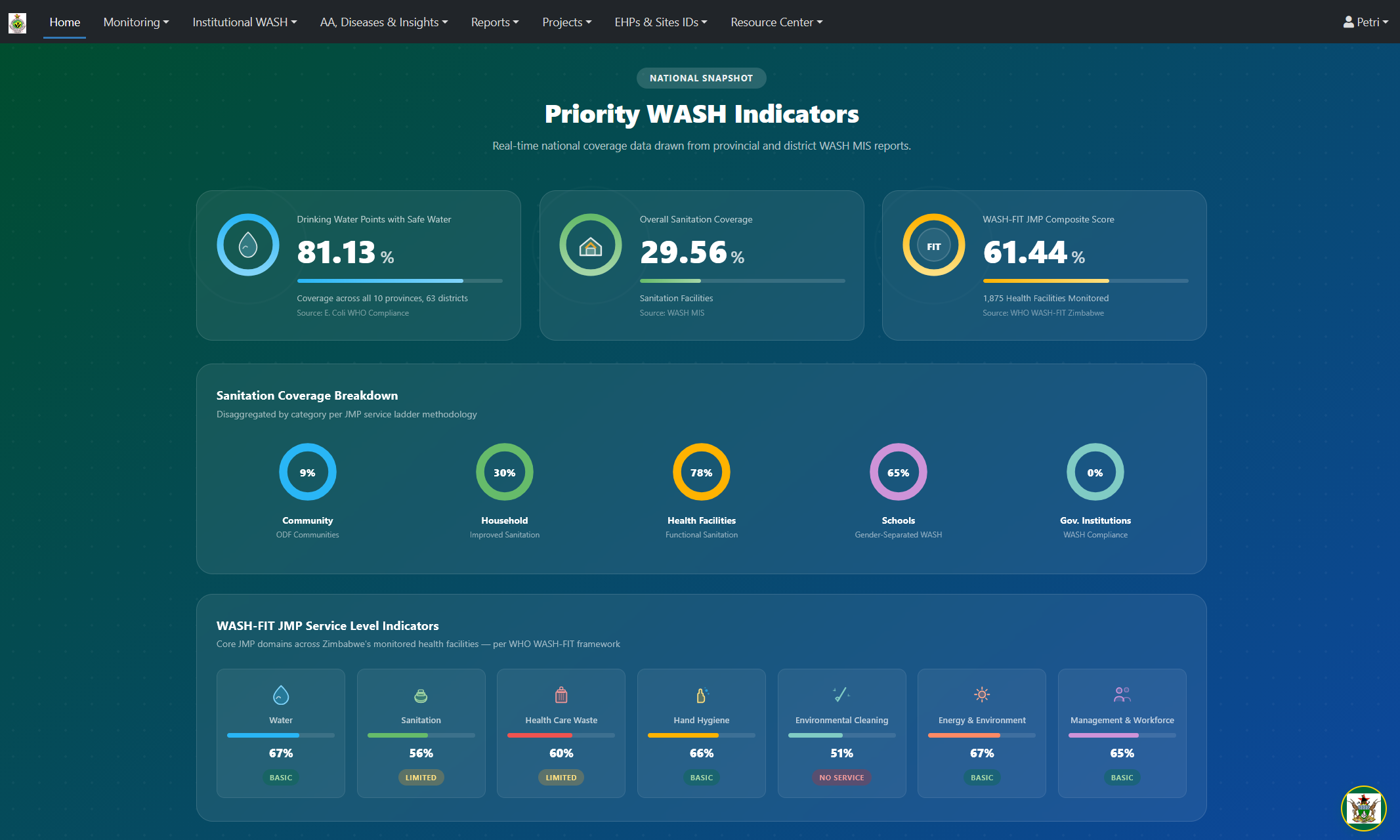Image resolution: width=1400 pixels, height=840 pixels.
Task: Click the 61.44 % composite score value
Action: tap(1034, 253)
